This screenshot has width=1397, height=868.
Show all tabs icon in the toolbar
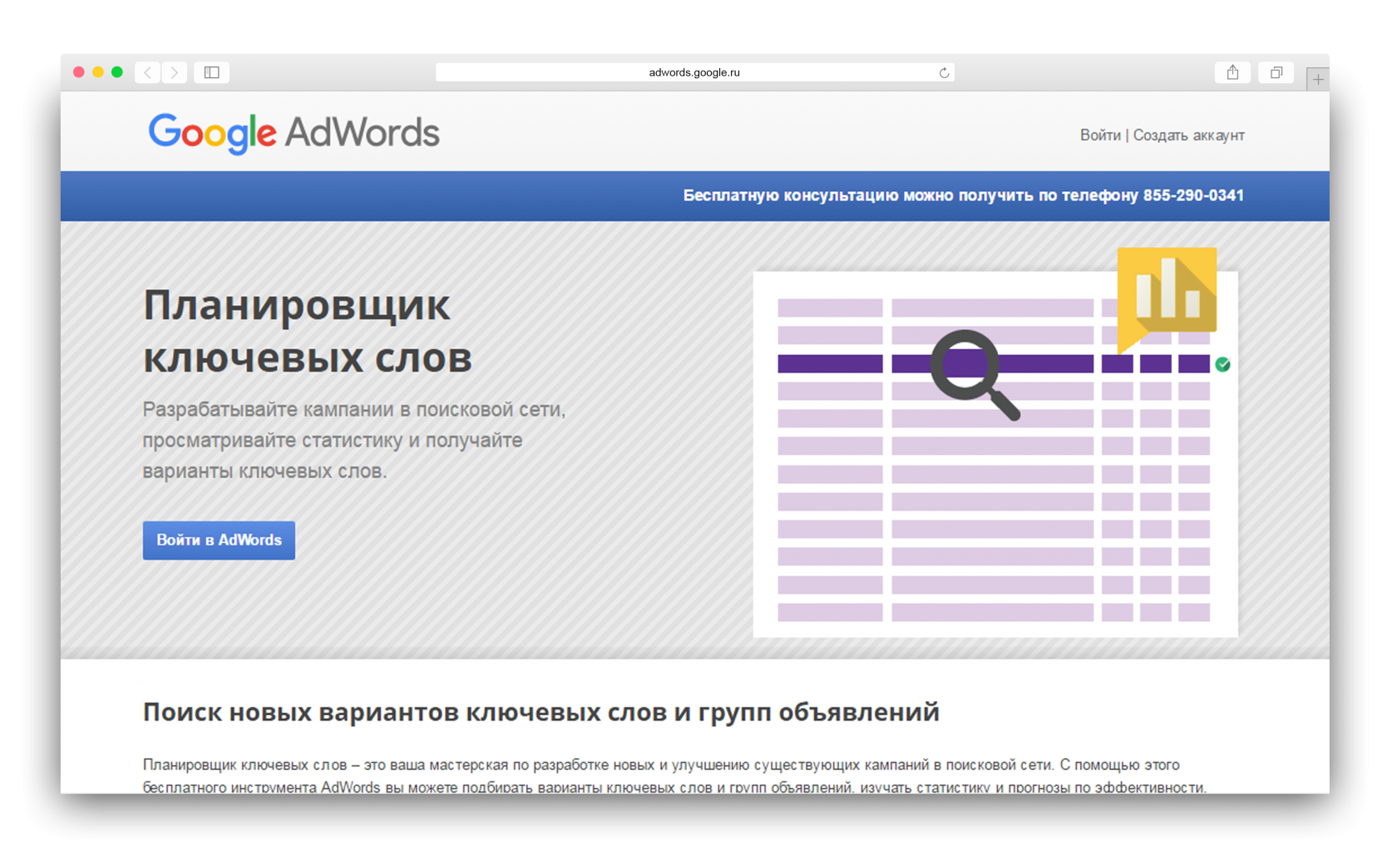[x=1276, y=72]
